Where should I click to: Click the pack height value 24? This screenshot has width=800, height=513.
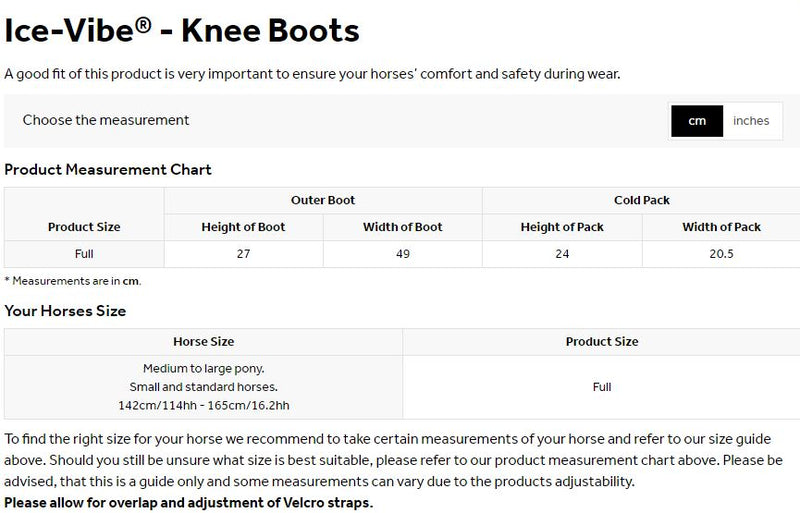(x=562, y=254)
